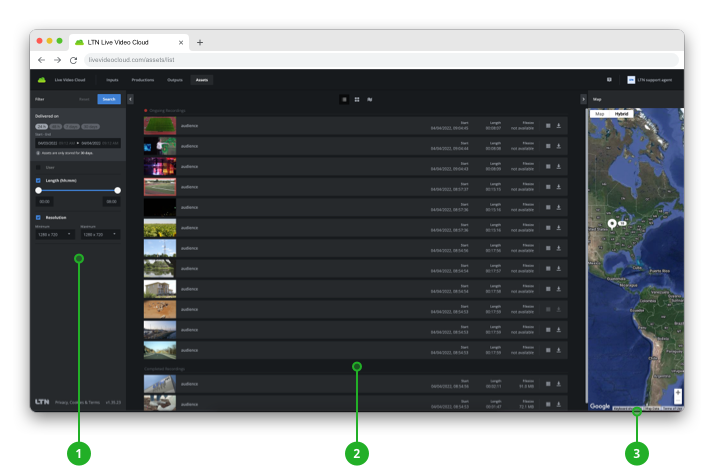Reload the page in browser
Image resolution: width=714 pixels, height=467 pixels.
[x=74, y=61]
